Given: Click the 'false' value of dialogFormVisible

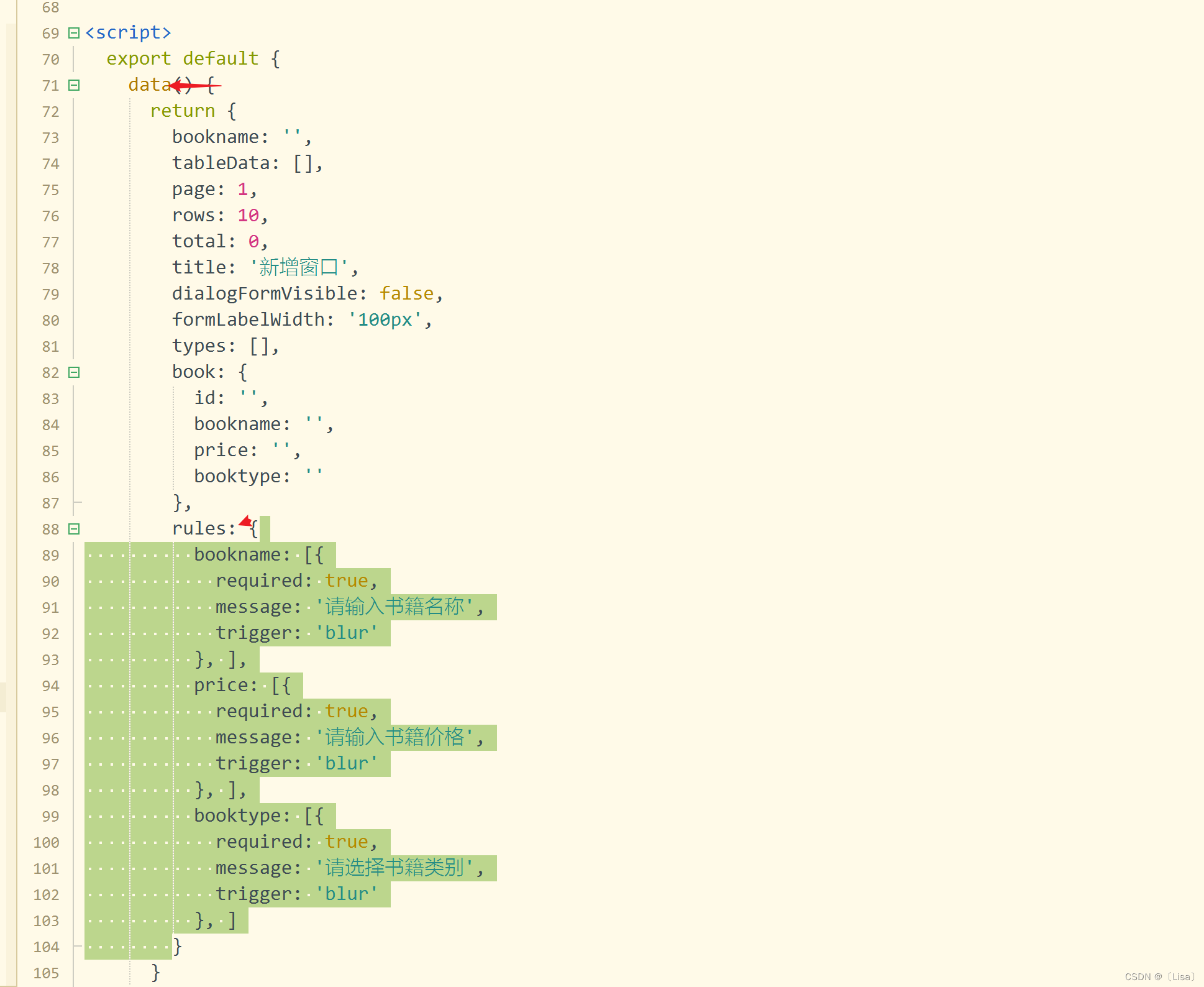Looking at the screenshot, I should 406,293.
